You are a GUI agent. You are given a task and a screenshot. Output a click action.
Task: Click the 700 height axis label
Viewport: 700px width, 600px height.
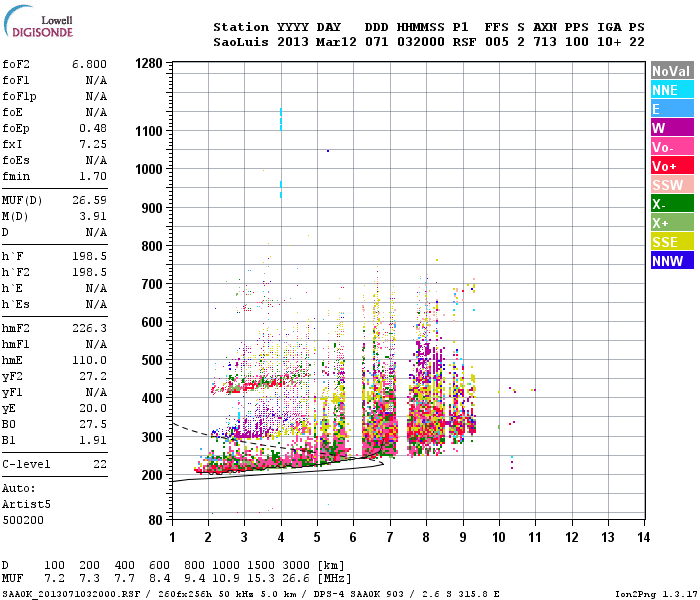click(x=152, y=284)
